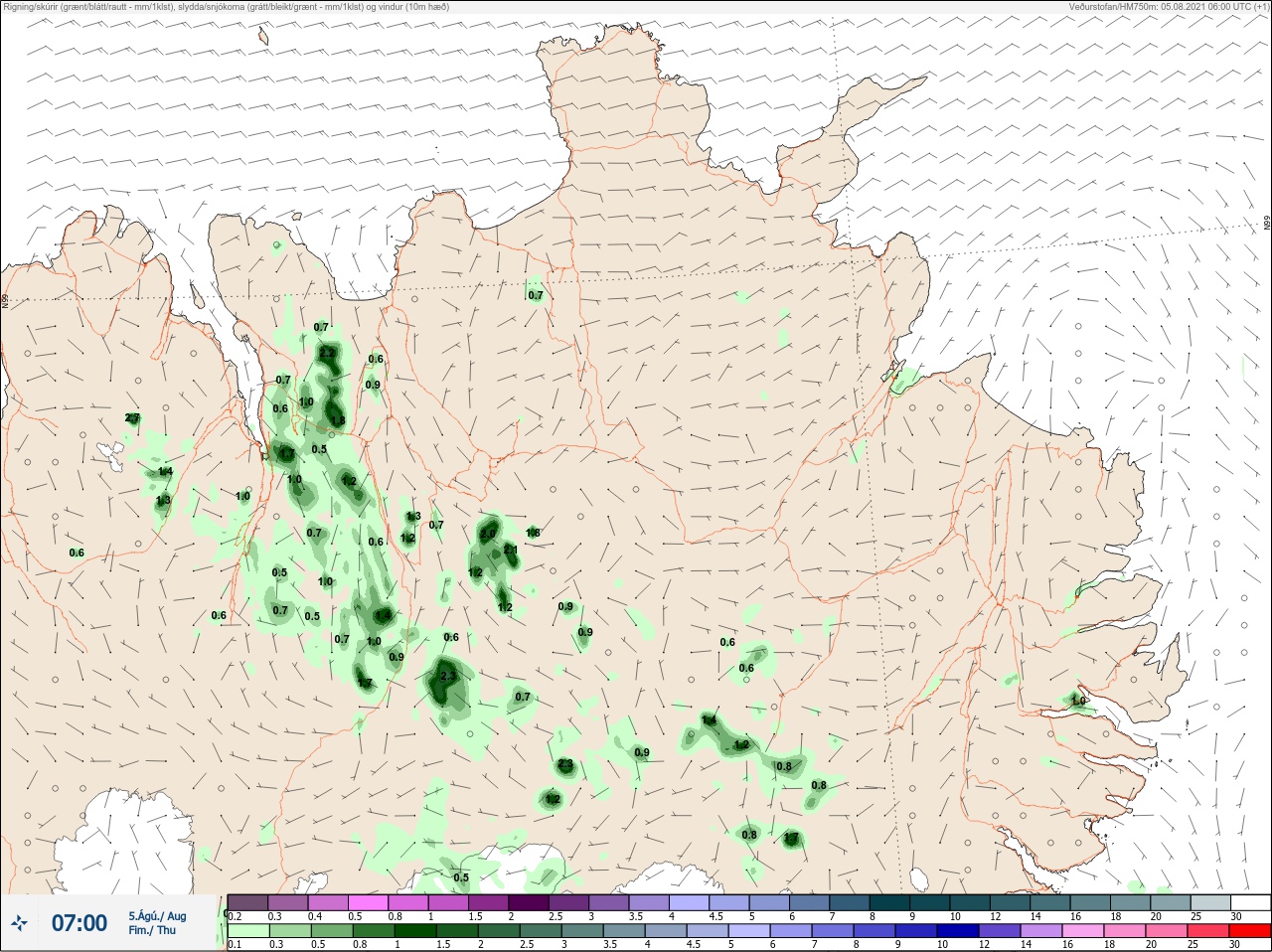Click the N99 label on the map's left edge
Viewport: 1272px width, 952px height.
pos(5,299)
